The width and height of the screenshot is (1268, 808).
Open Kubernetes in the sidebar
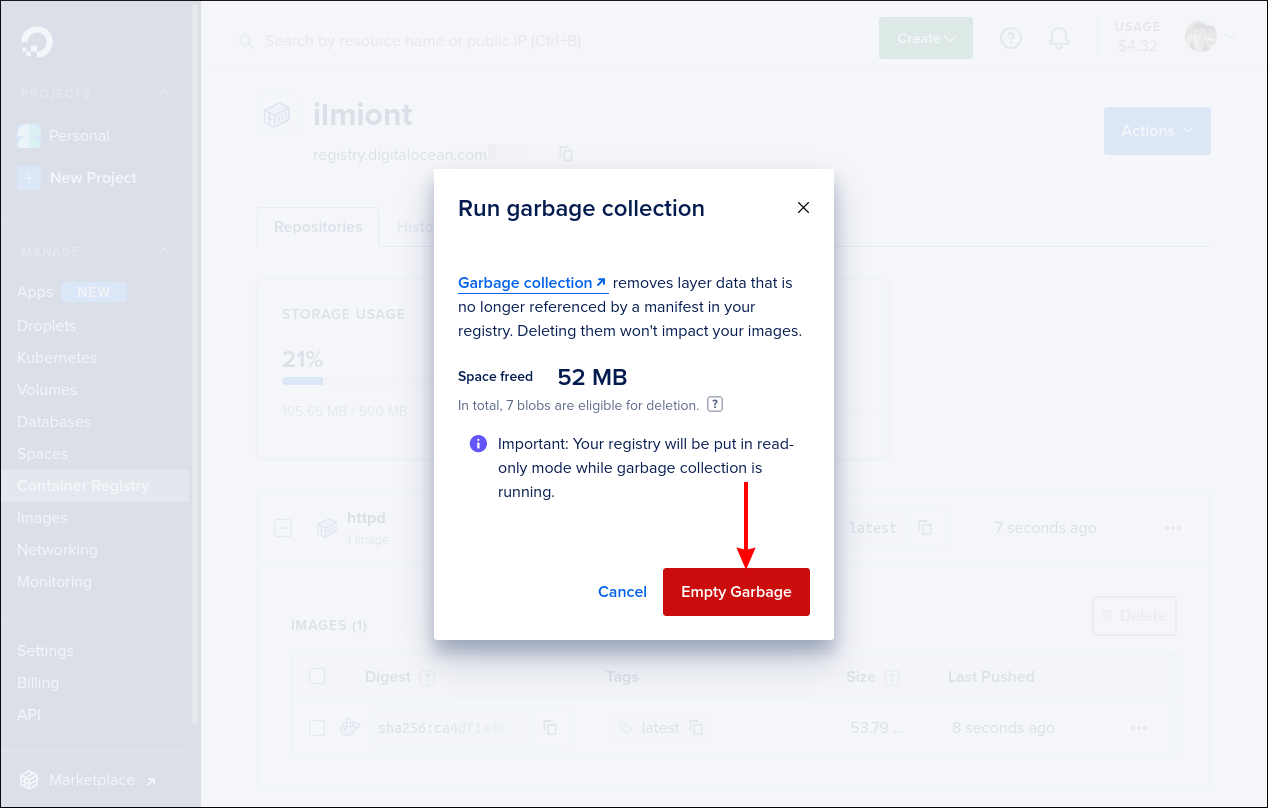(57, 358)
